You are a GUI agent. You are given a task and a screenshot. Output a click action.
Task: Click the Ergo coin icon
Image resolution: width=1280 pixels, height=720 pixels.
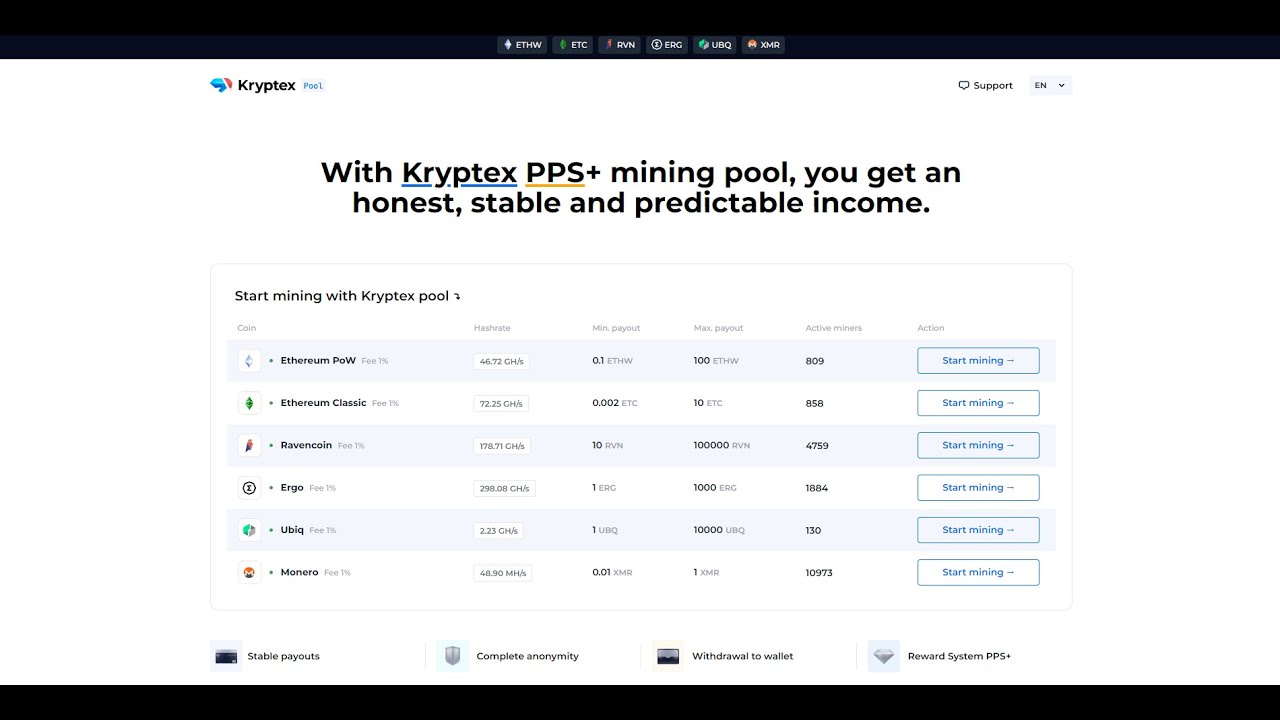pyautogui.click(x=249, y=488)
